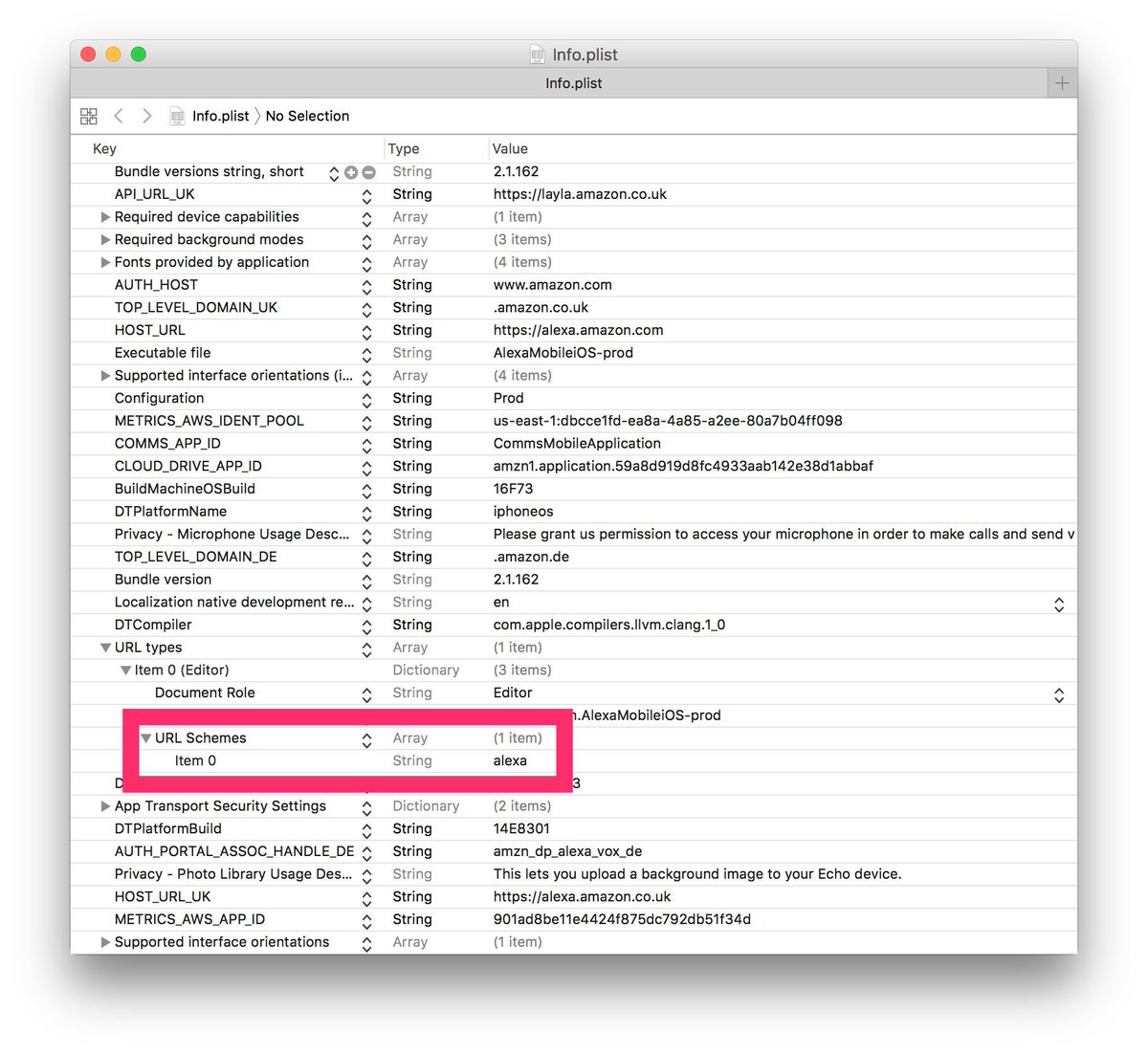Open key stepper for METRICS_AWS_APP_ID row
Image resolution: width=1148 pixels, height=1055 pixels.
point(366,920)
